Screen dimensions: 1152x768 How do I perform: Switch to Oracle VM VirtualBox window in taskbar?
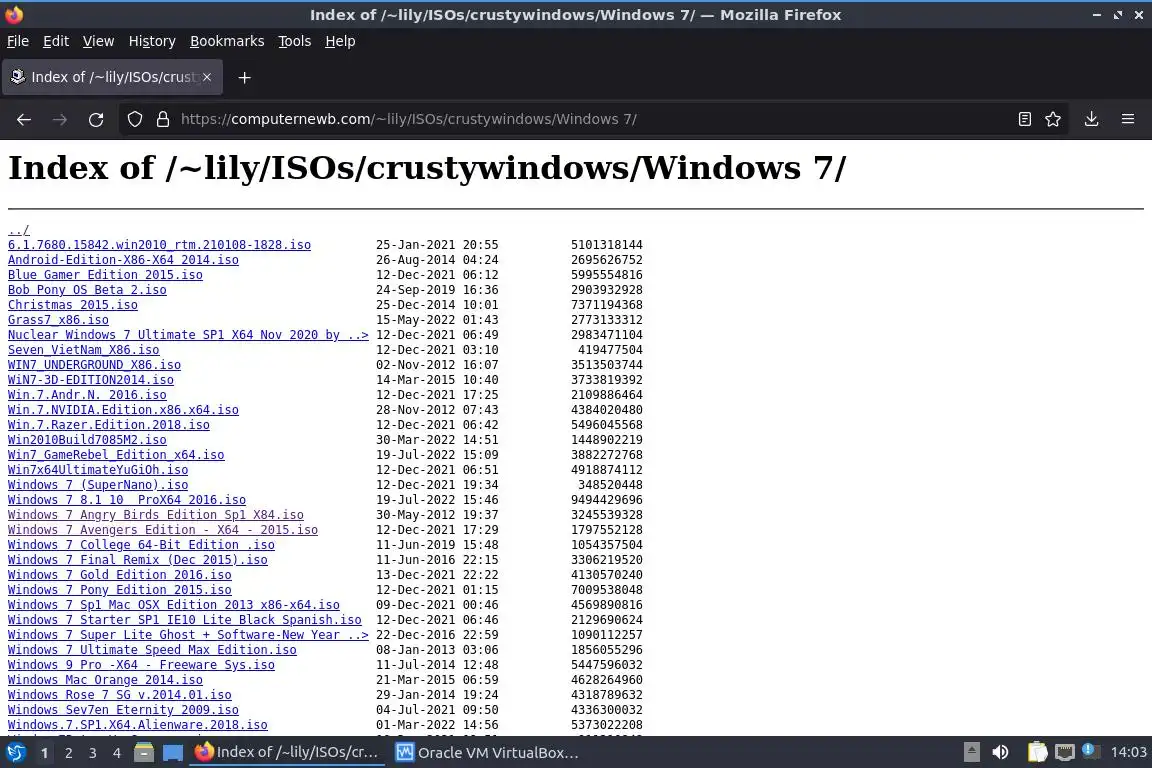[487, 753]
